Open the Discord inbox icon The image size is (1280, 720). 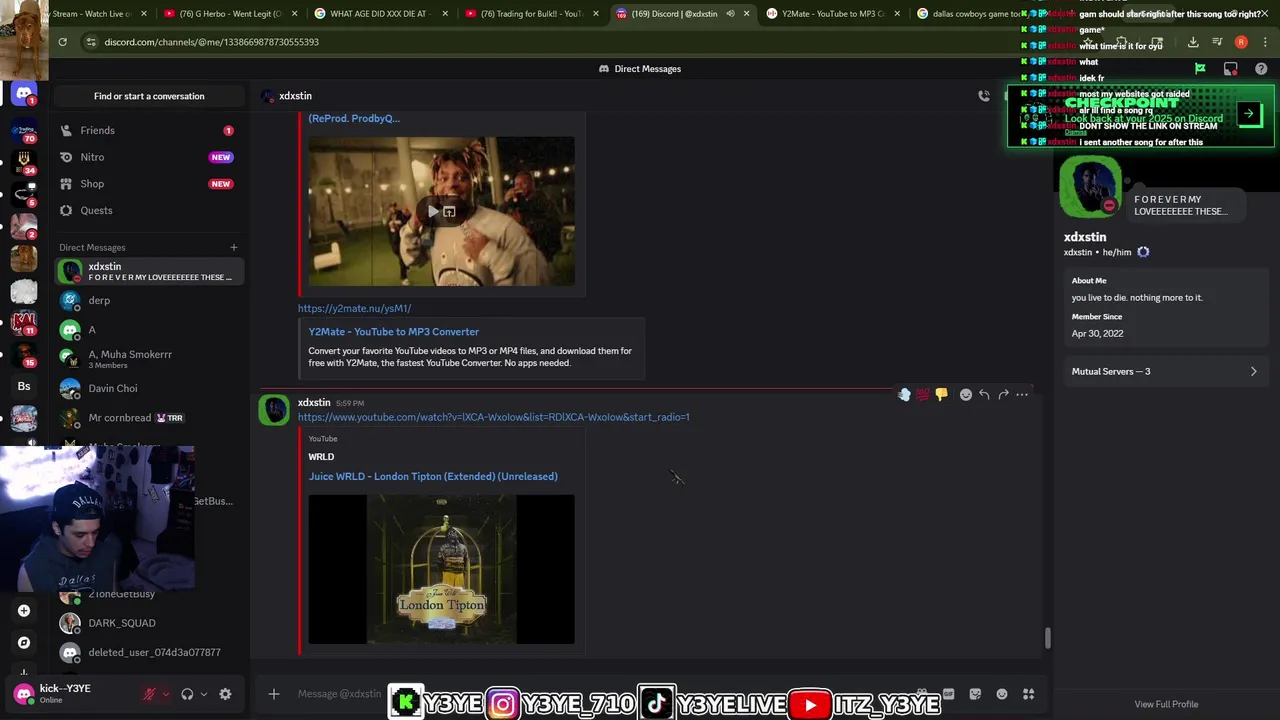[x=1231, y=69]
